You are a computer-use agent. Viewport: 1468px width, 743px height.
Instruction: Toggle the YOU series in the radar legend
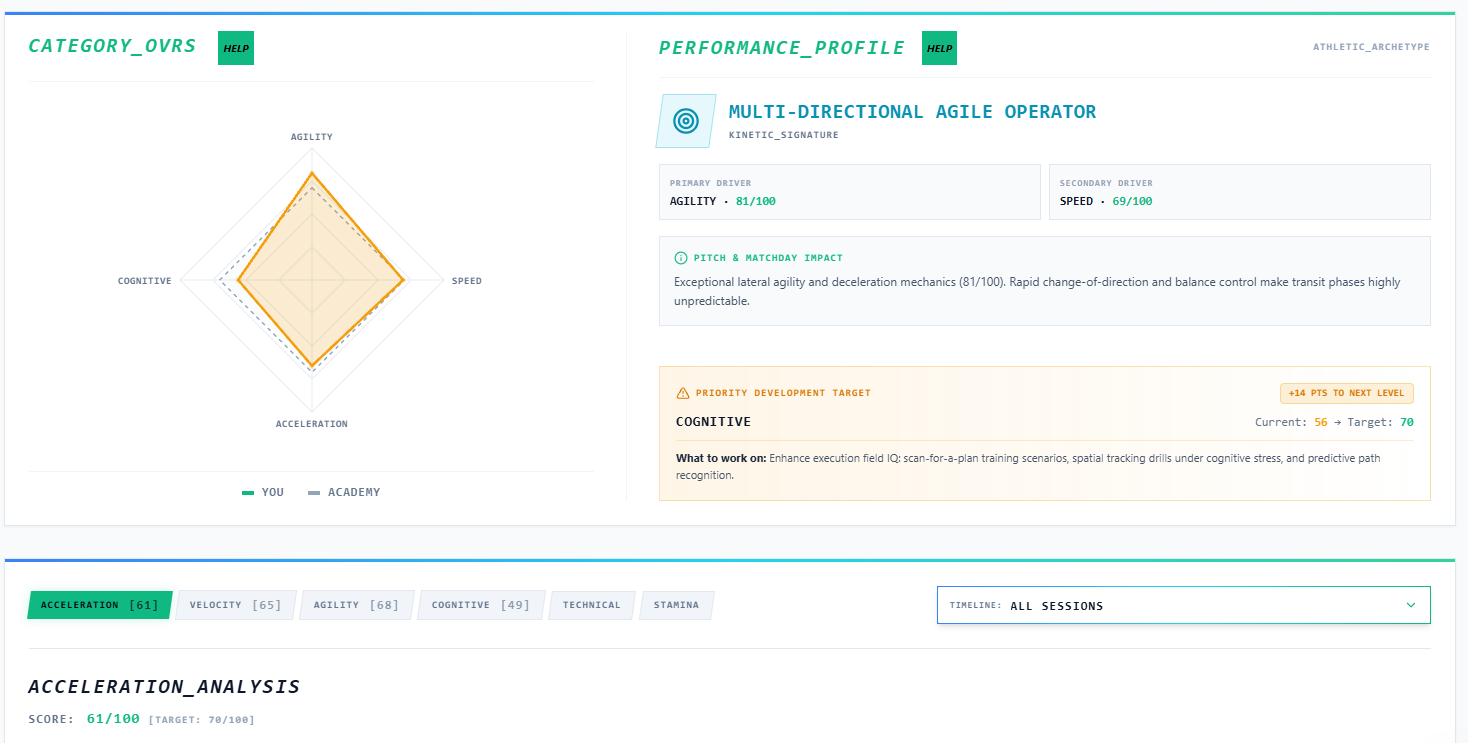[263, 492]
